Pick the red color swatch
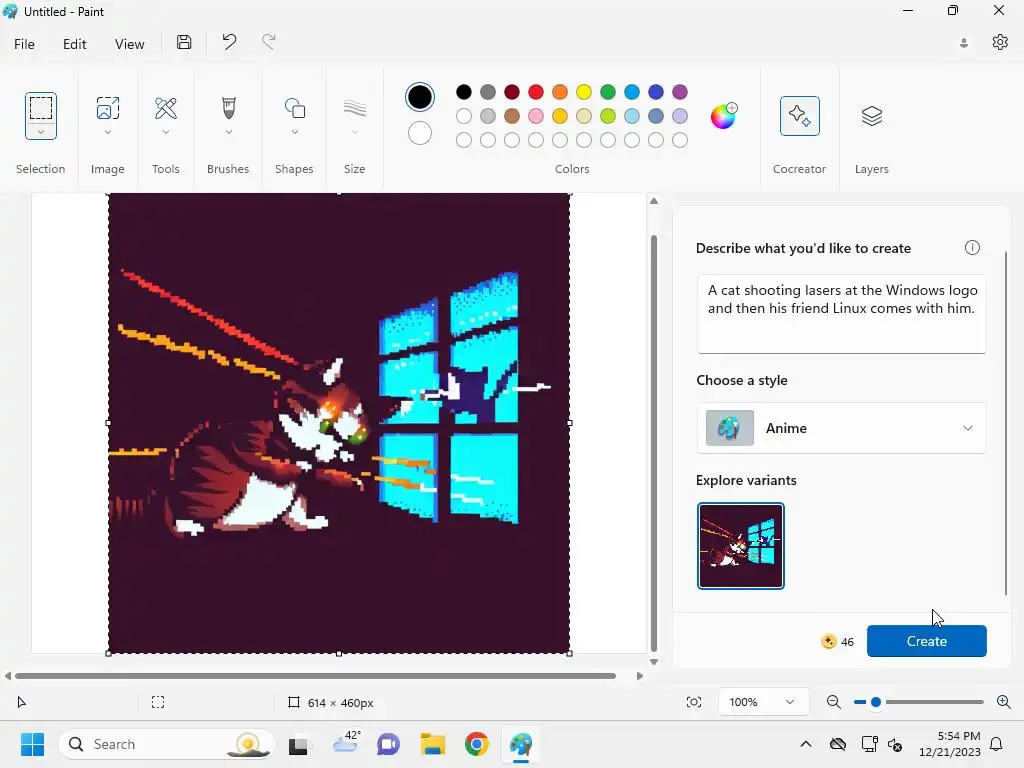The width and height of the screenshot is (1024, 768). tap(536, 92)
